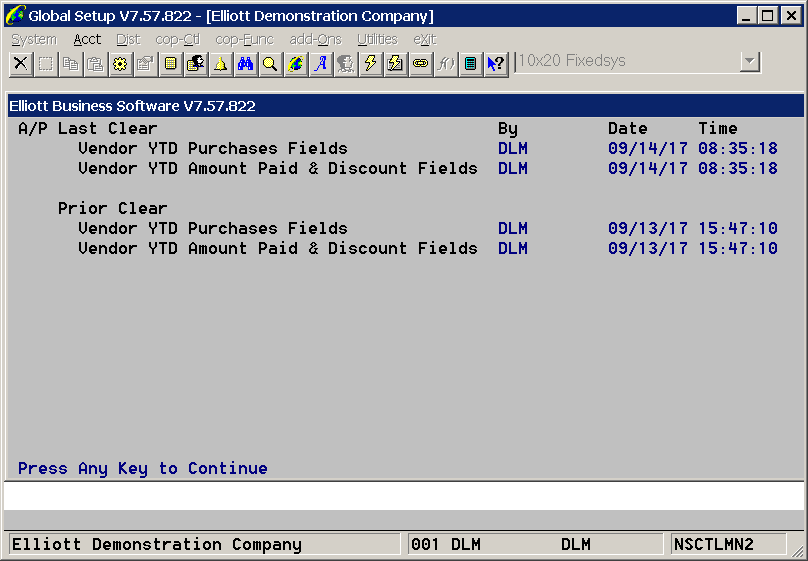Click the 09/13/17 date for Prior Purchases
Image resolution: width=808 pixels, height=561 pixels.
648,228
